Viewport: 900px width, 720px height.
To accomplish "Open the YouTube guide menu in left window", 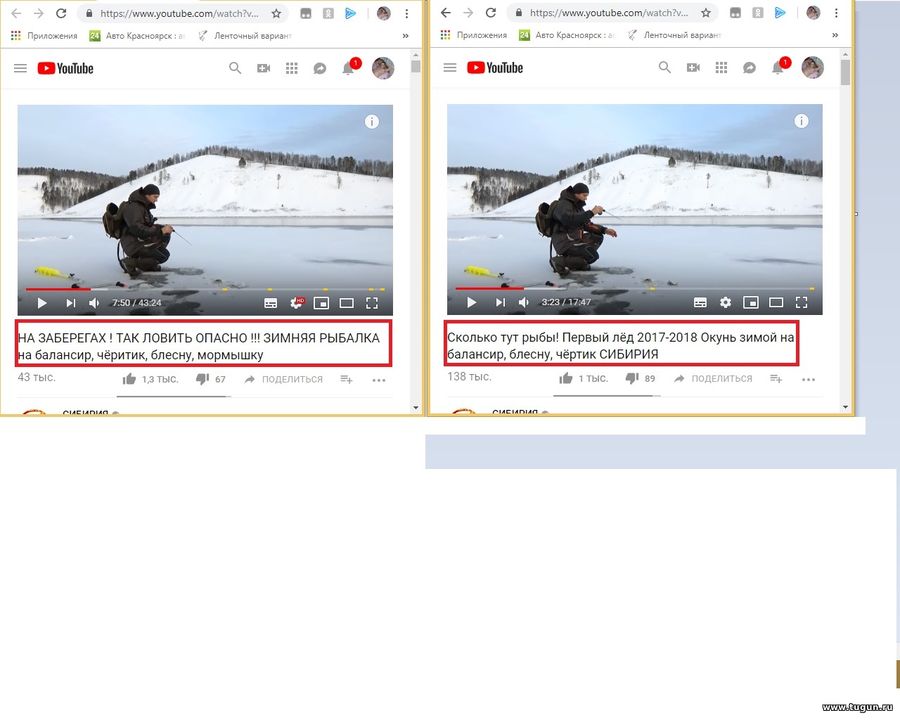I will point(20,68).
